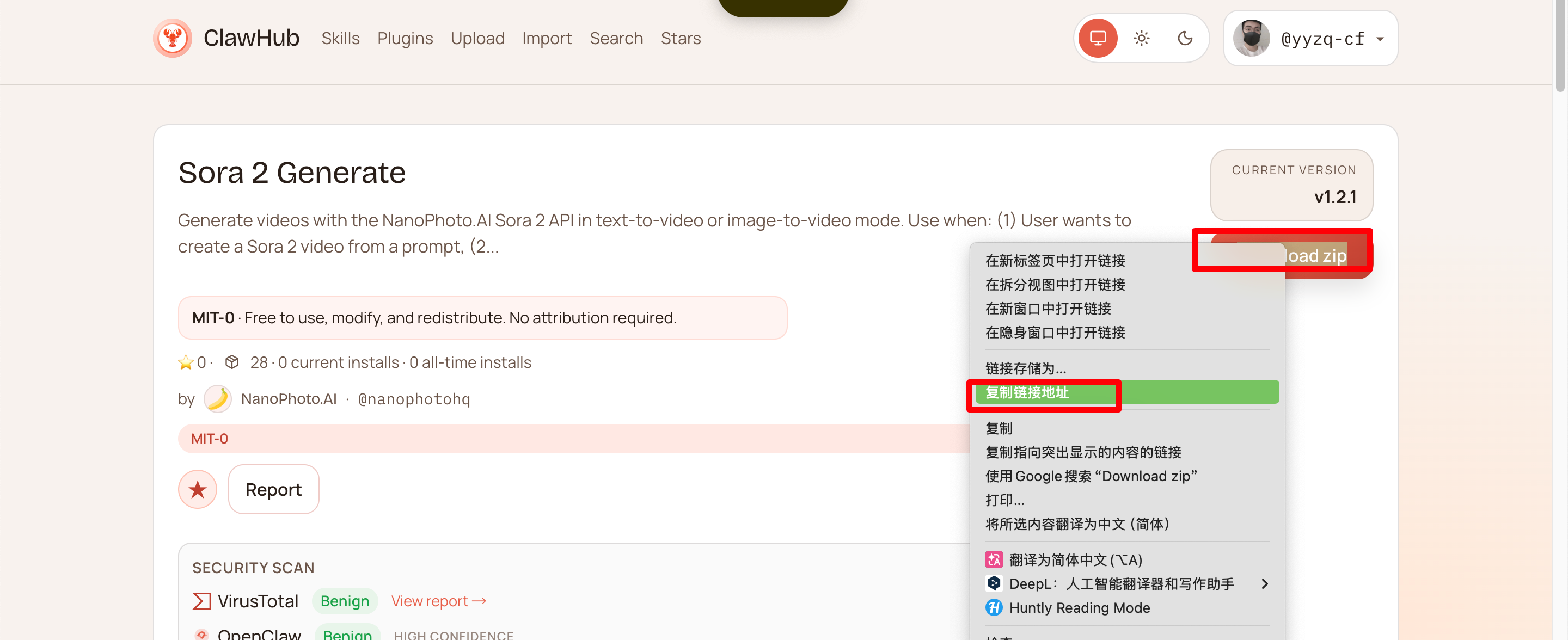Viewport: 1568px width, 640px height.
Task: Choose translate to Simplified Chinese extension icon
Action: click(994, 559)
